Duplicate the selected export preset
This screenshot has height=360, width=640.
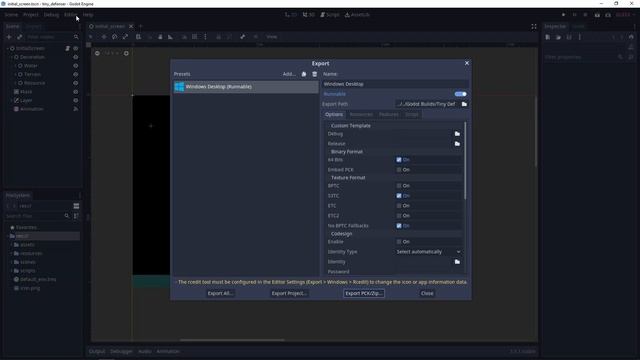click(304, 74)
